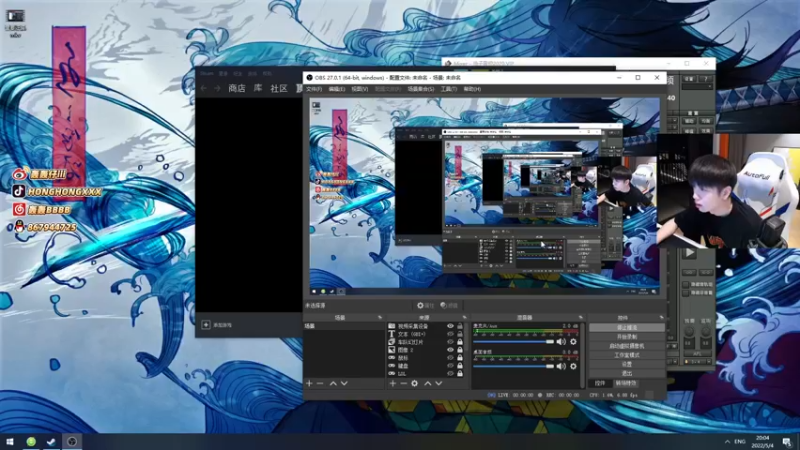Switch to the 控件 tab
Screen dimensions: 800x450
point(600,383)
